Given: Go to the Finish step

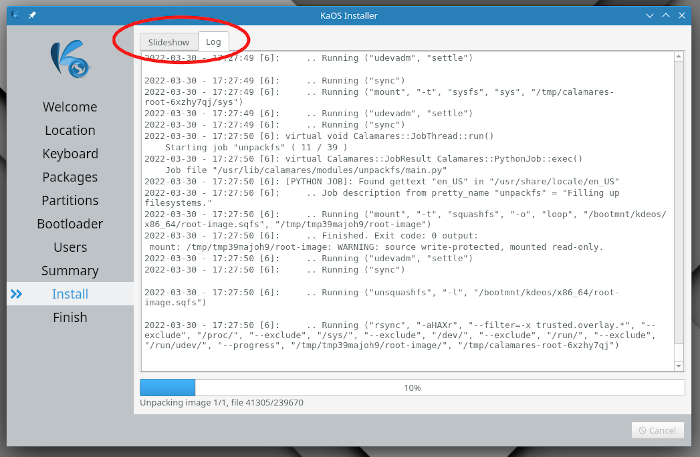Looking at the screenshot, I should pyautogui.click(x=70, y=317).
